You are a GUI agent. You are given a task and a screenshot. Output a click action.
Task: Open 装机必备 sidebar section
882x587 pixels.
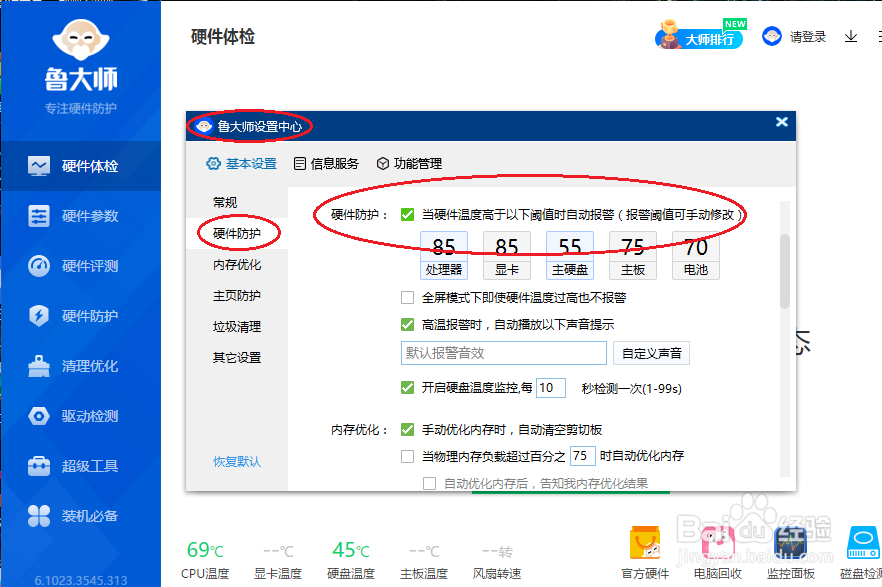coord(80,516)
